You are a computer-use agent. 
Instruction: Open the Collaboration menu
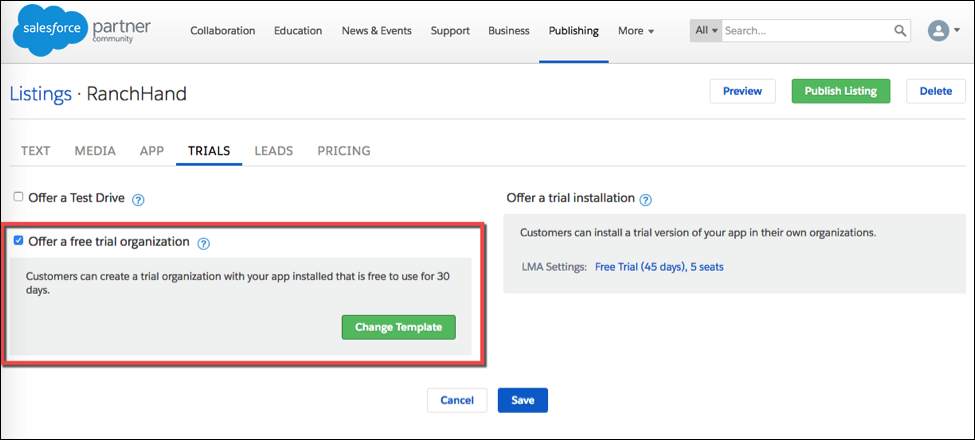pos(223,30)
